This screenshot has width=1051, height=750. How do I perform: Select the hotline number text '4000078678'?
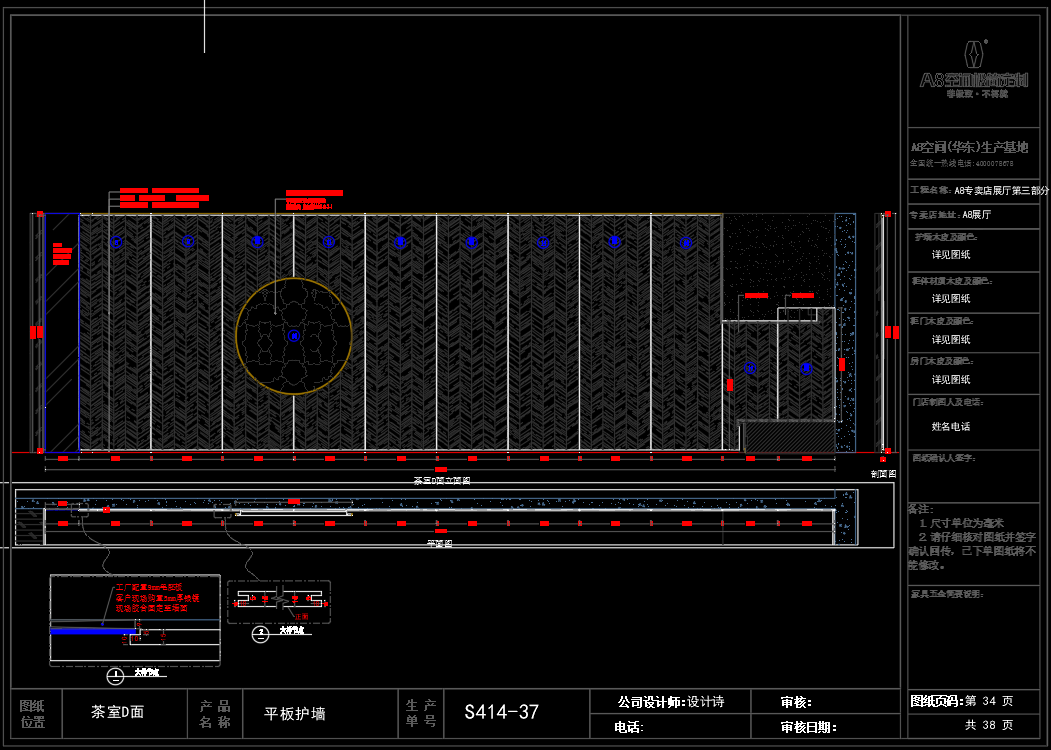[994, 164]
